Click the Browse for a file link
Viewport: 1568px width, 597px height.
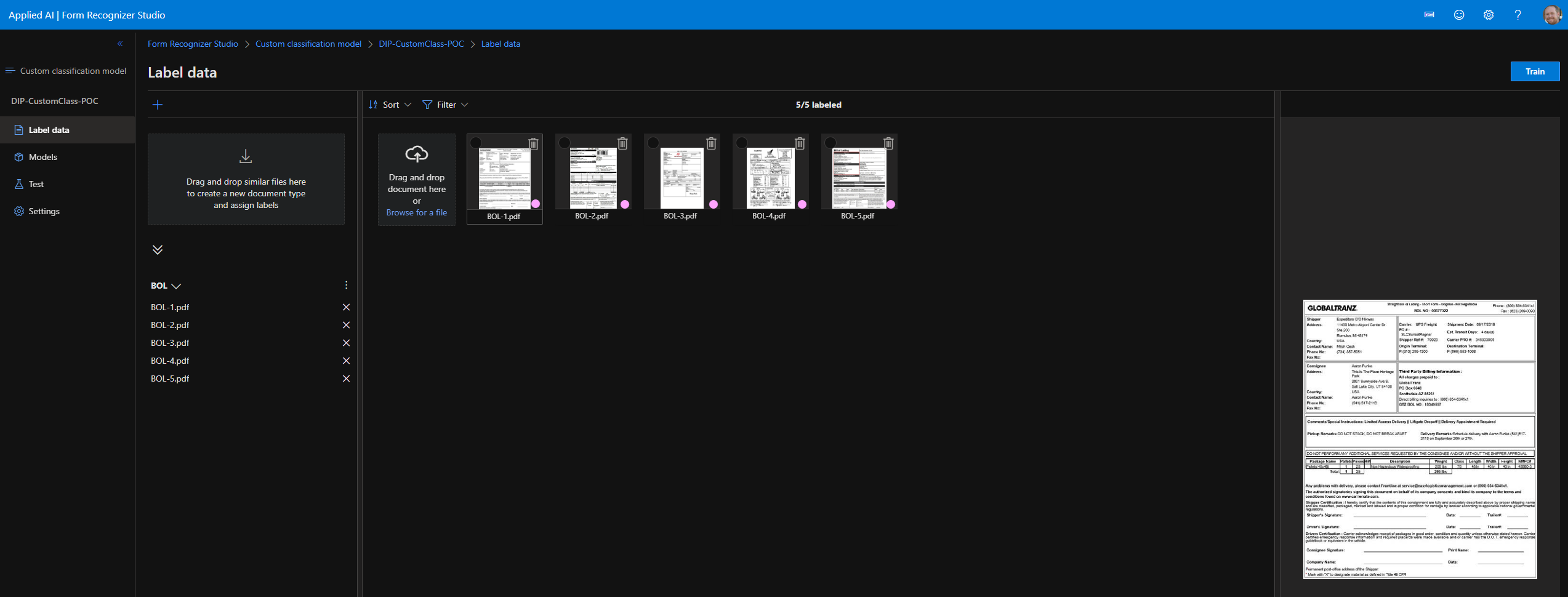[416, 212]
